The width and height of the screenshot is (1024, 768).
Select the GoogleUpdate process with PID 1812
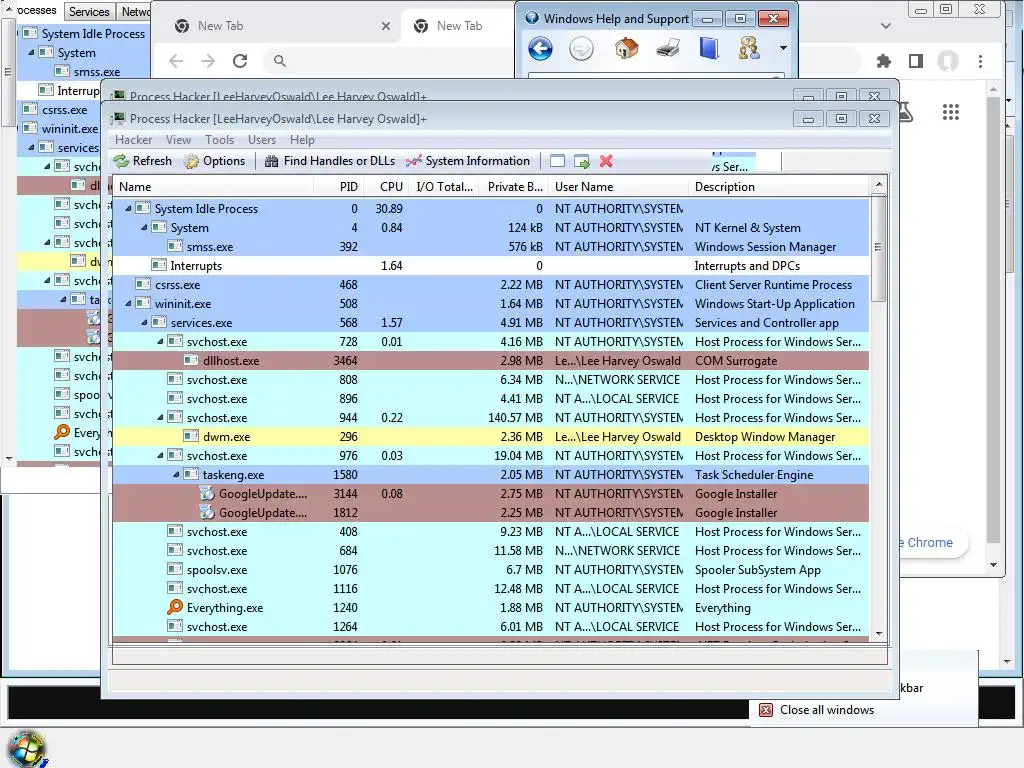click(490, 513)
